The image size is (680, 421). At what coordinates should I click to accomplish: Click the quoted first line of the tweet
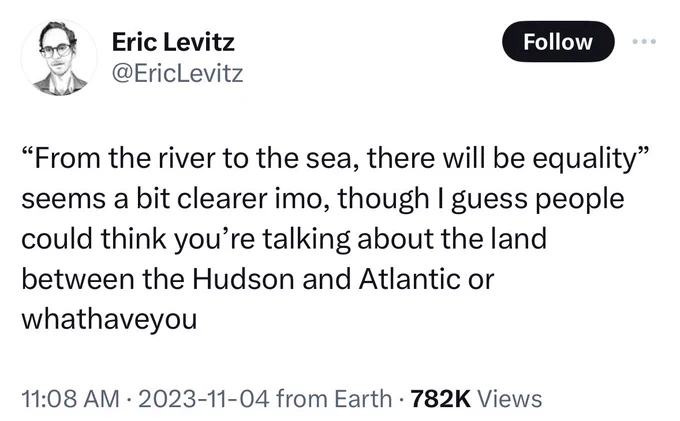click(336, 159)
